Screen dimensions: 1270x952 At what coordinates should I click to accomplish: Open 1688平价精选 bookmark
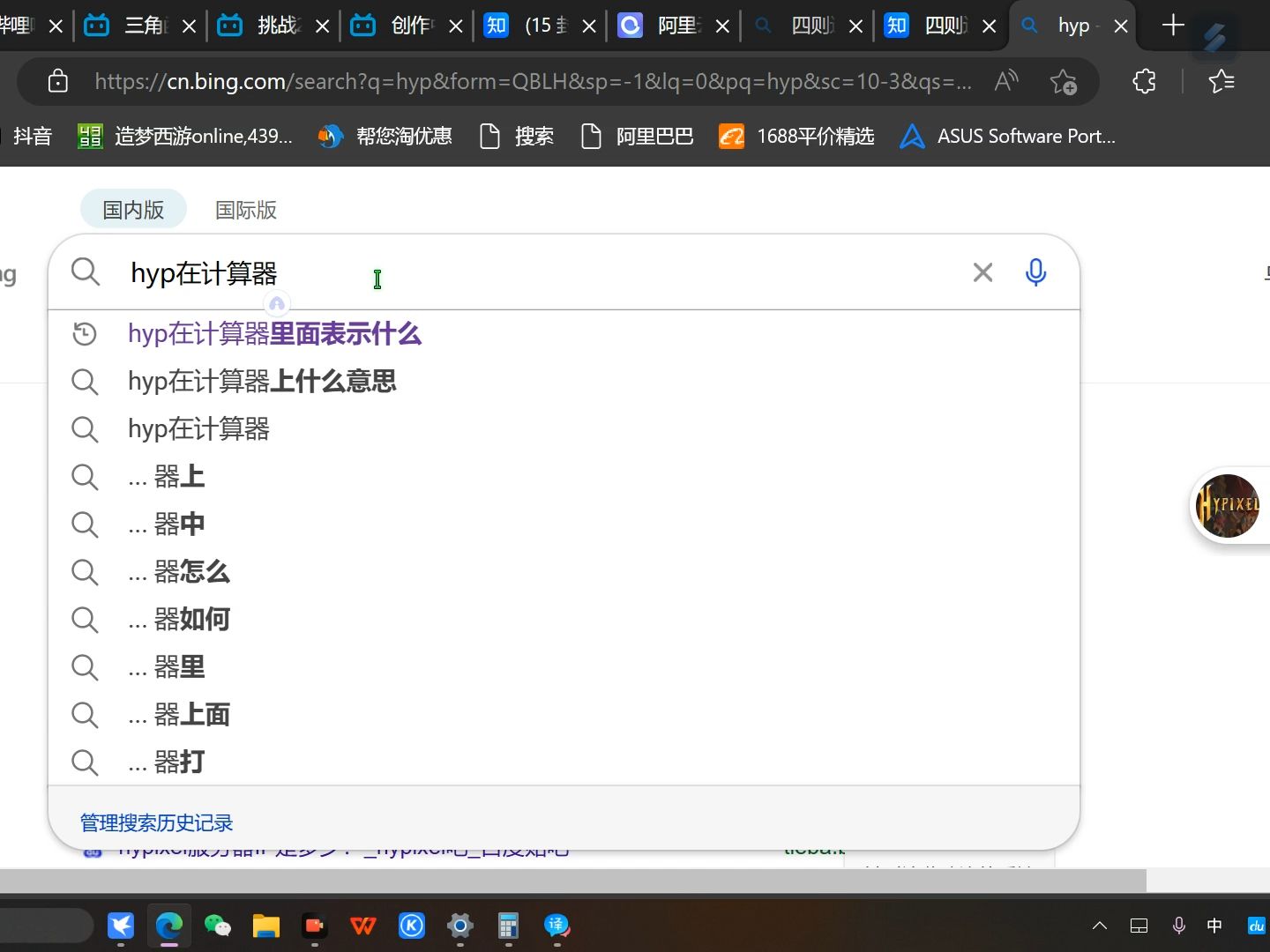[x=796, y=137]
